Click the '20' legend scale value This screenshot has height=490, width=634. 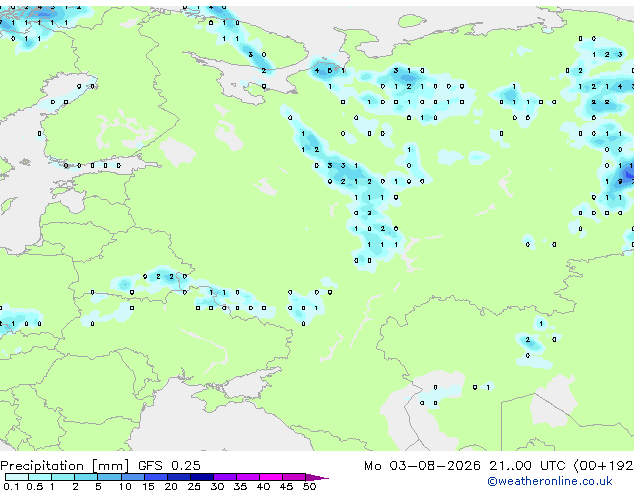(171, 486)
